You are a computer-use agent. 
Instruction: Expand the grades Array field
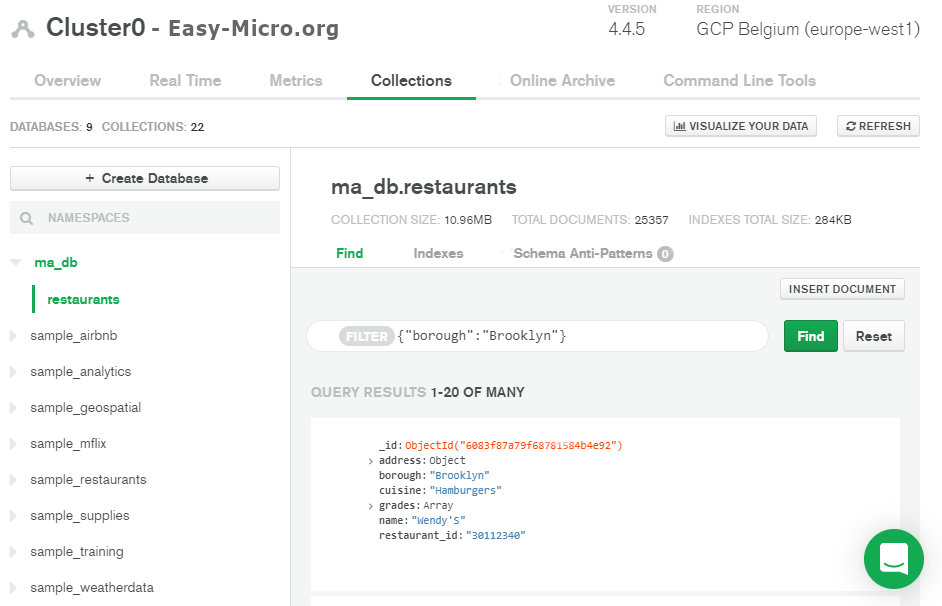(371, 506)
